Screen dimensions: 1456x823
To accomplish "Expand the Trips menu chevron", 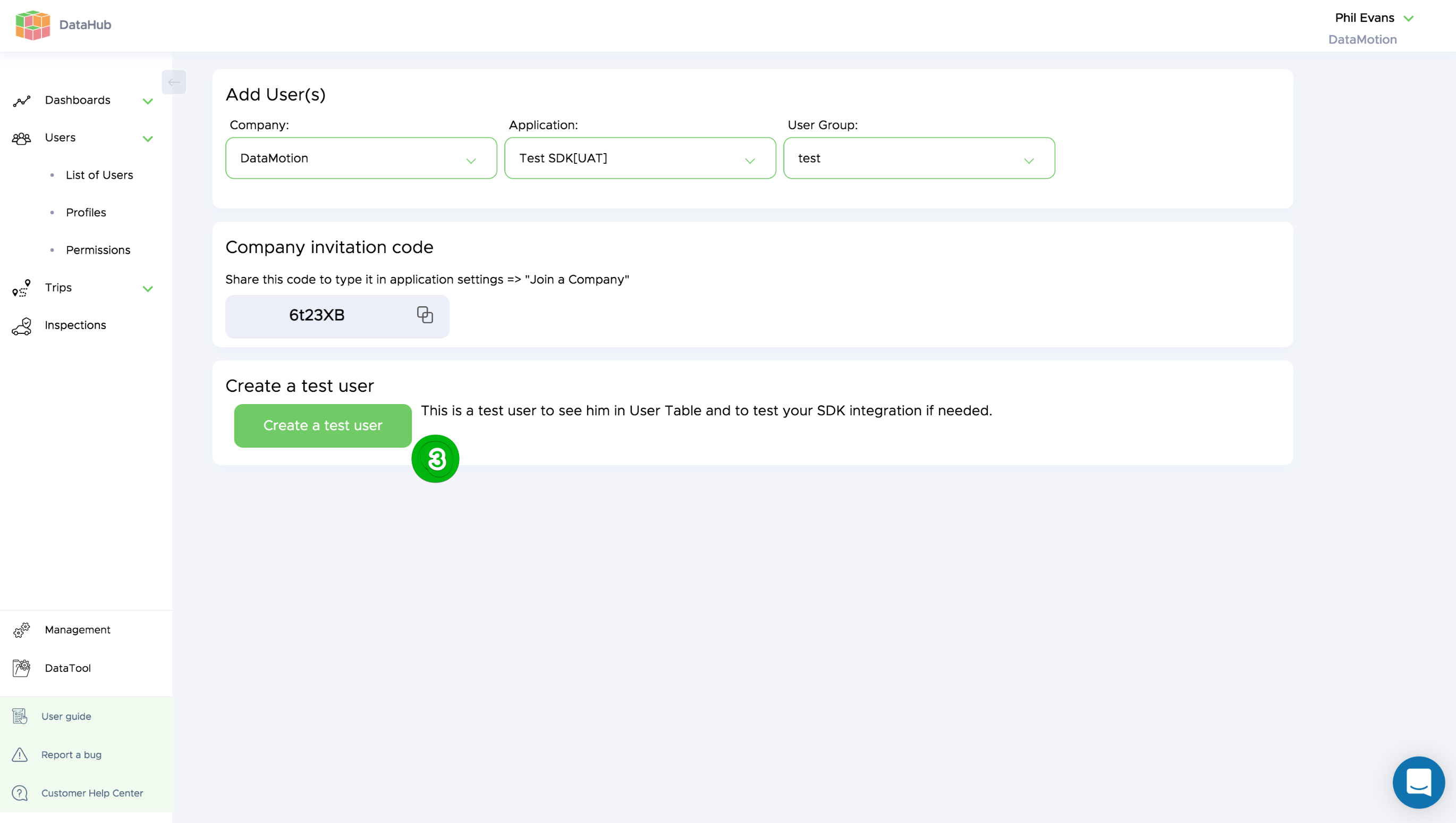I will [x=148, y=289].
